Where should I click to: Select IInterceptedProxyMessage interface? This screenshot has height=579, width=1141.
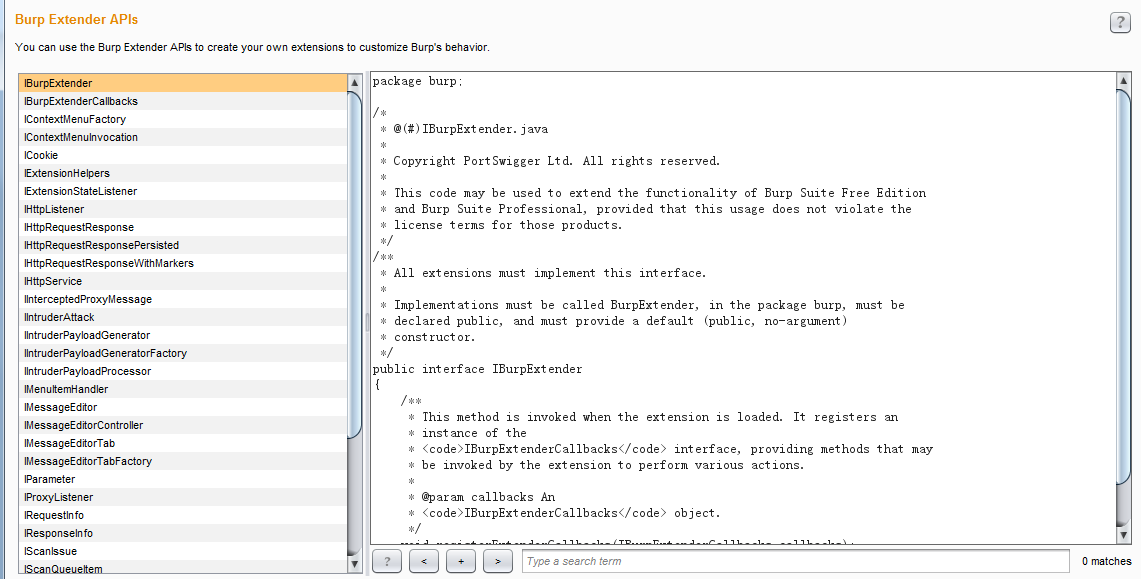183,299
